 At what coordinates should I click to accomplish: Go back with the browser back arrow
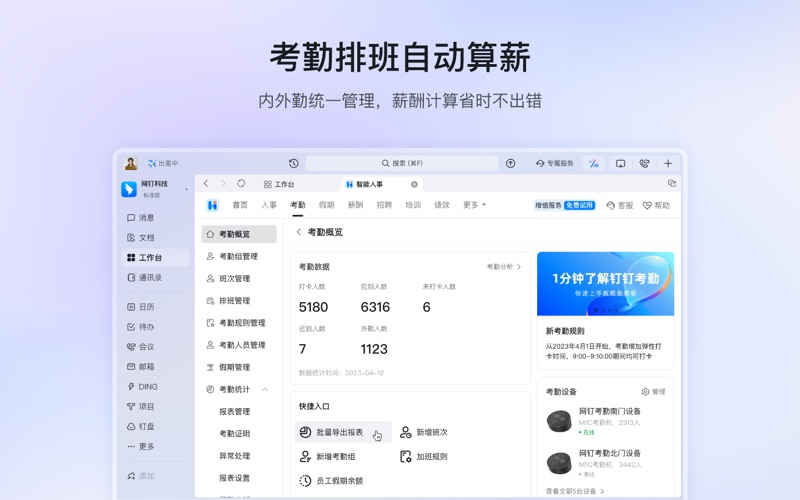[206, 183]
